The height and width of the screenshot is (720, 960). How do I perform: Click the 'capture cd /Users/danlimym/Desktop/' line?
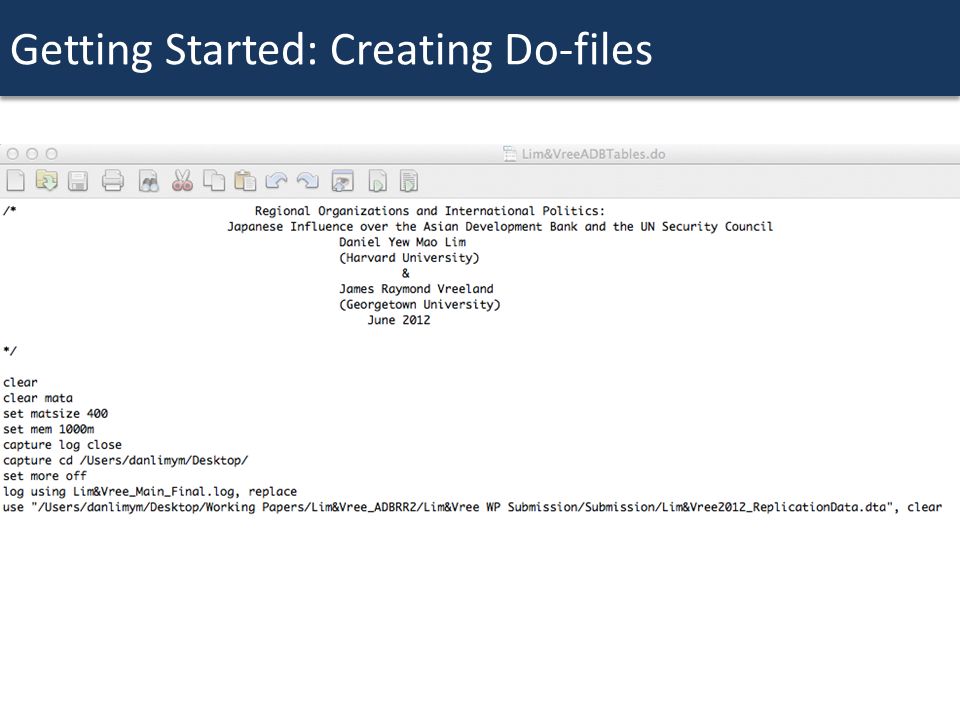point(126,460)
